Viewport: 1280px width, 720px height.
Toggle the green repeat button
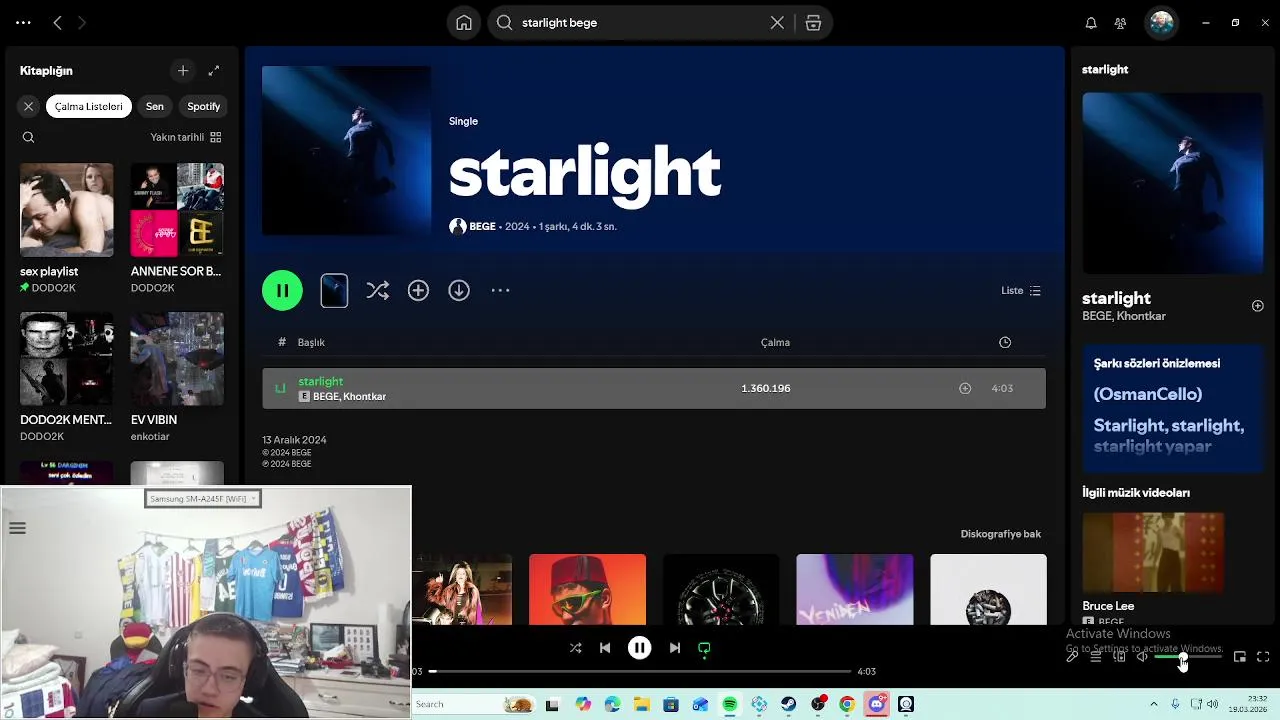pos(704,648)
